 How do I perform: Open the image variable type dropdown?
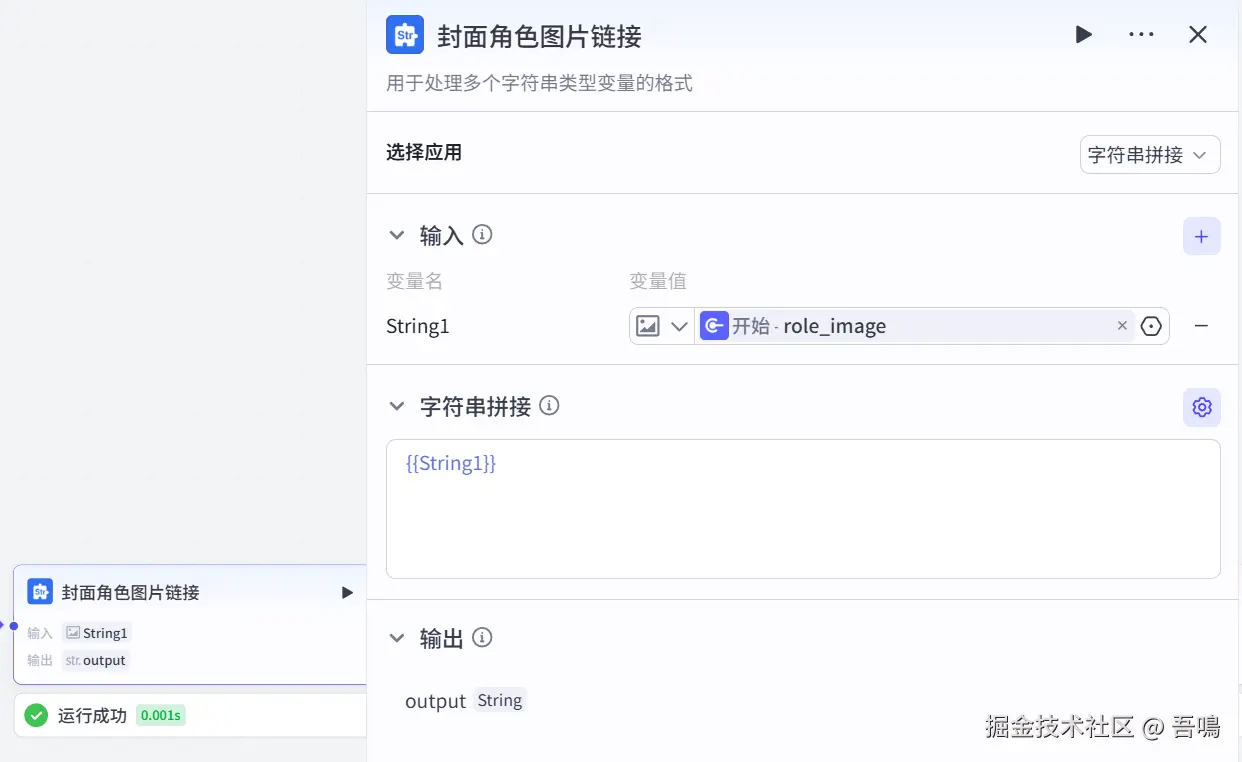[662, 326]
